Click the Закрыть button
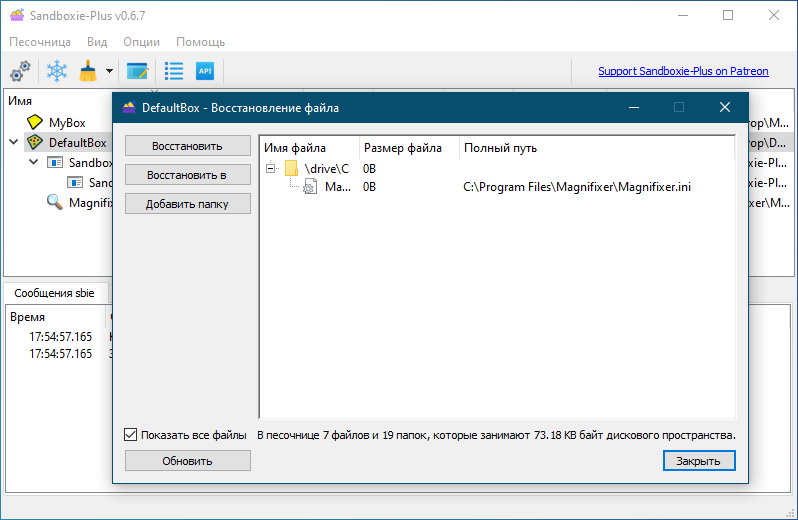 [x=699, y=461]
